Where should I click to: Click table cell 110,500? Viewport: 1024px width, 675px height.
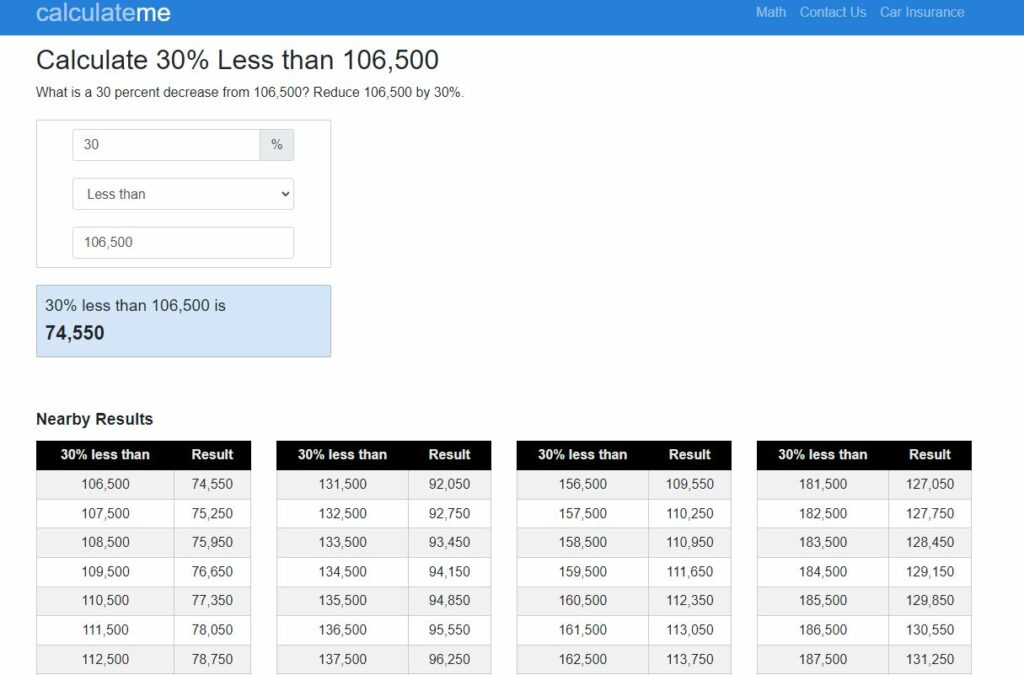click(105, 601)
